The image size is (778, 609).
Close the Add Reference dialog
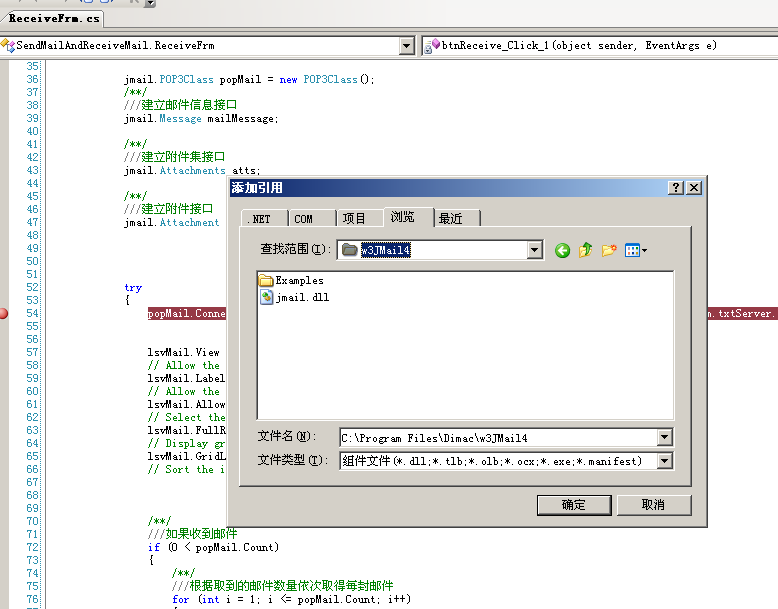(694, 188)
